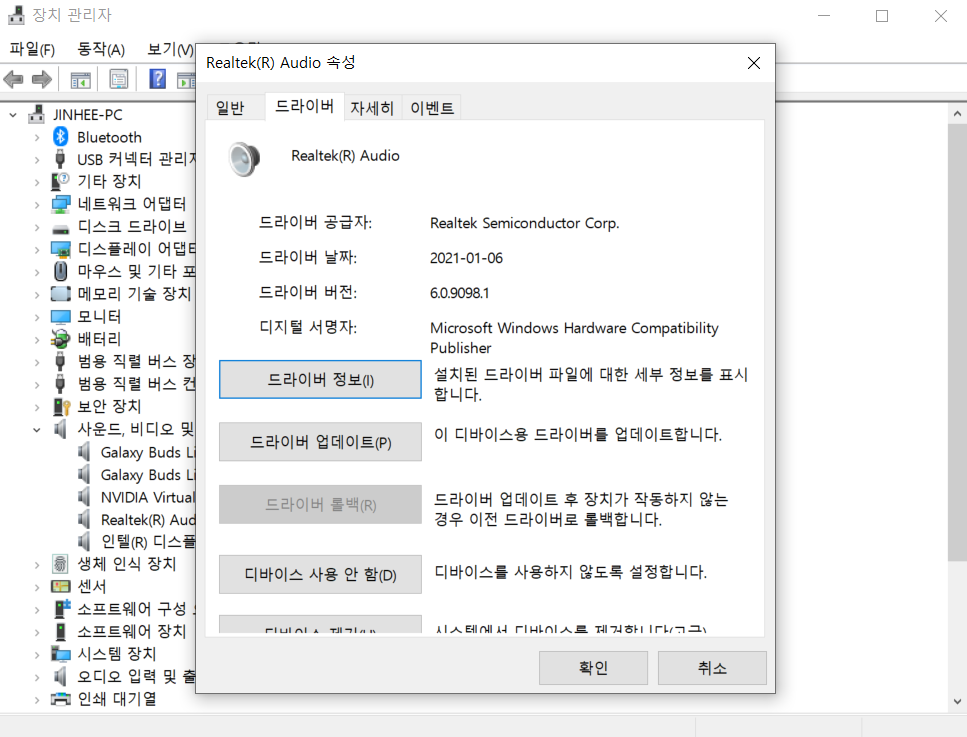Expand the 센서 category
Viewport: 967px width, 737px height.
coord(36,587)
